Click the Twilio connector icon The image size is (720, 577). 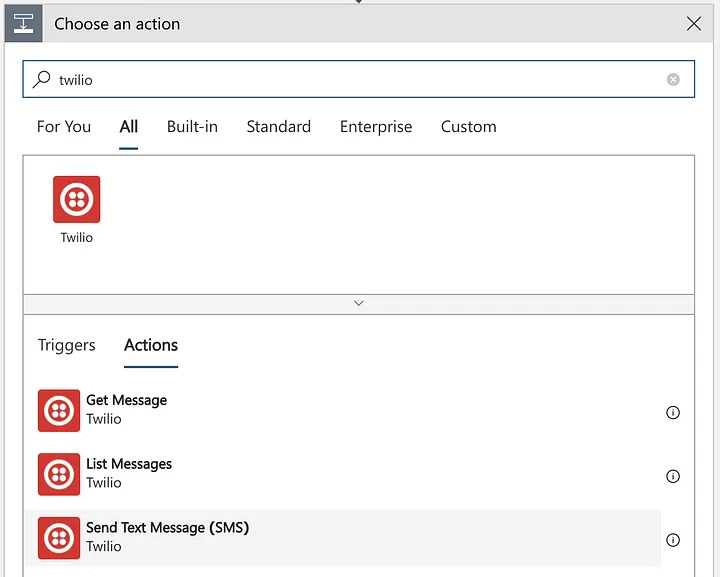(76, 199)
